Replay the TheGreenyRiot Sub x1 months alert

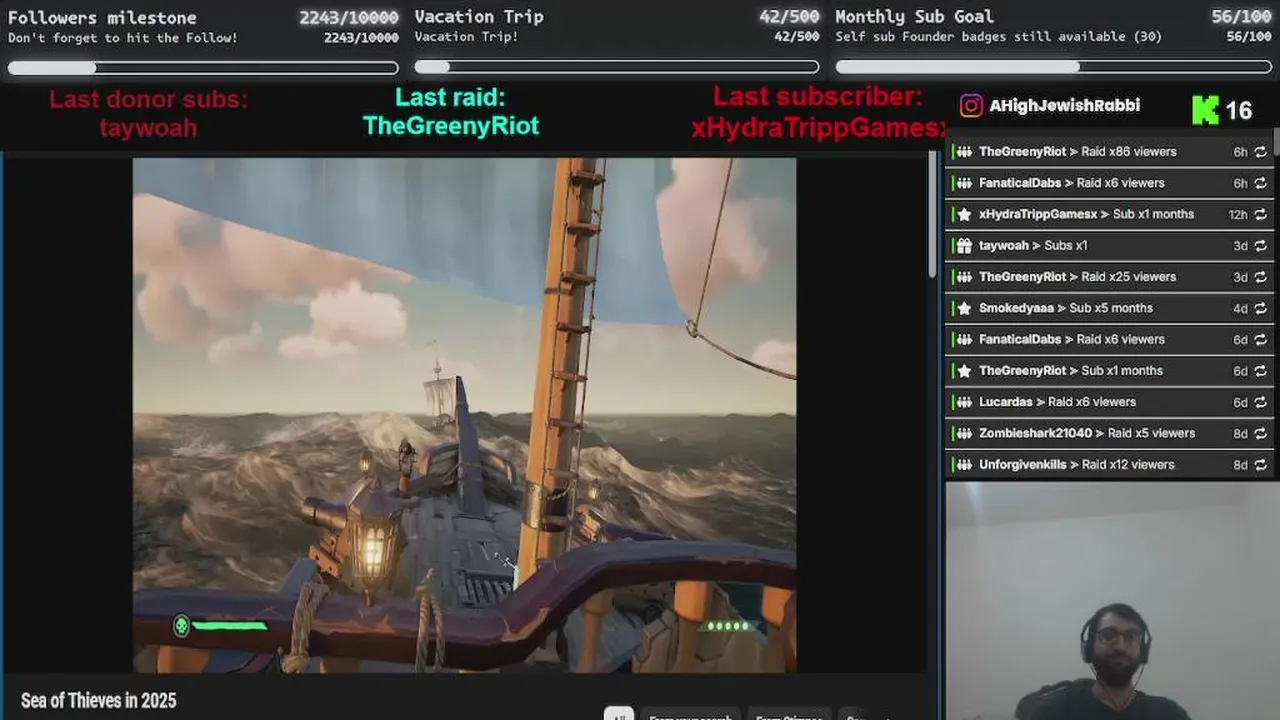(x=1260, y=370)
